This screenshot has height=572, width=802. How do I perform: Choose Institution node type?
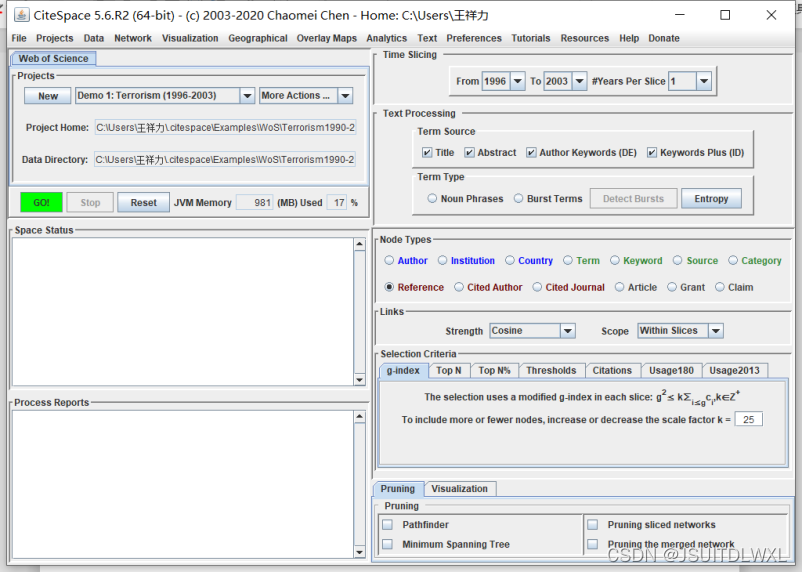point(442,260)
